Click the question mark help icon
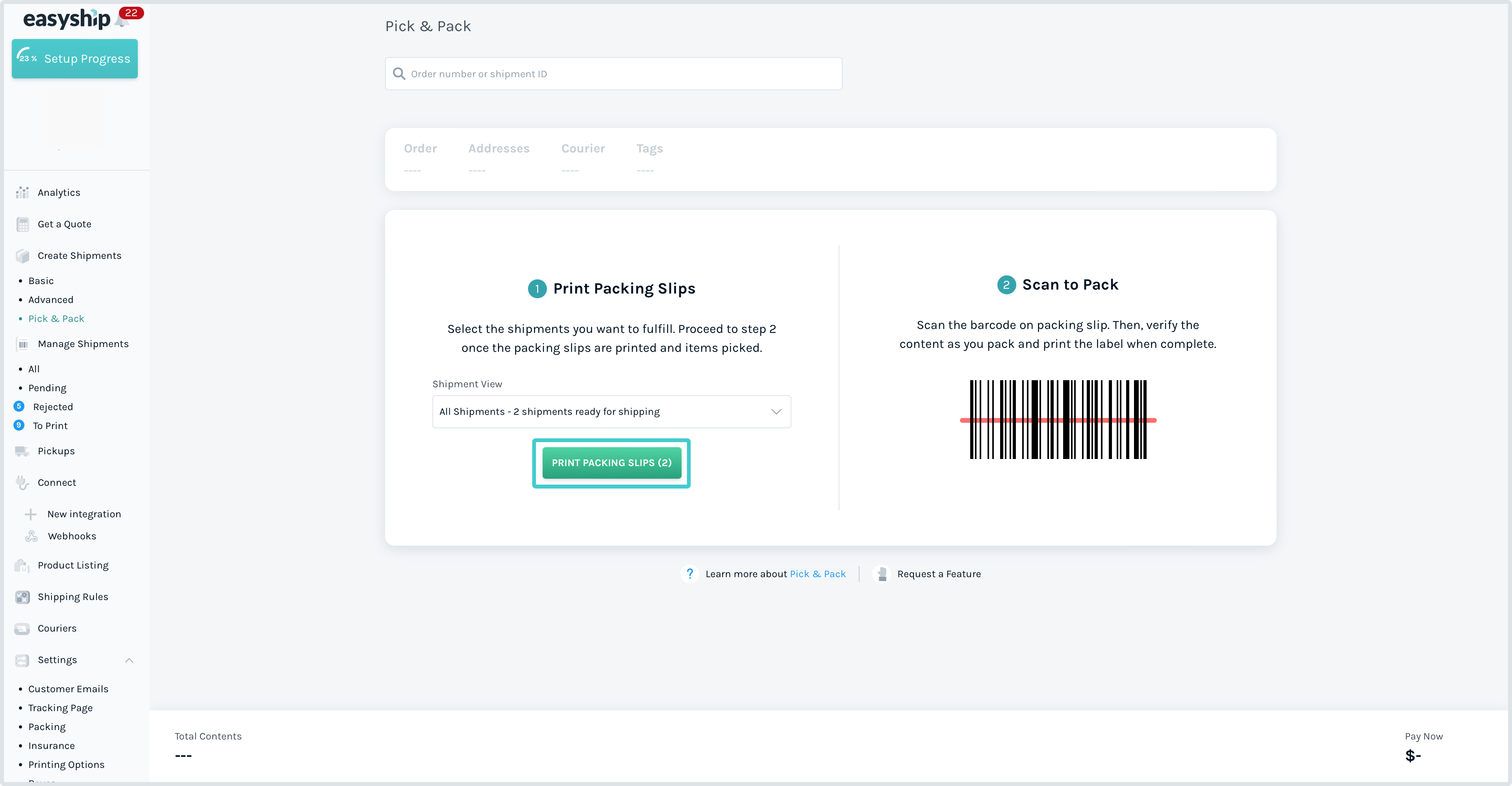Viewport: 1512px width, 786px height. [690, 574]
